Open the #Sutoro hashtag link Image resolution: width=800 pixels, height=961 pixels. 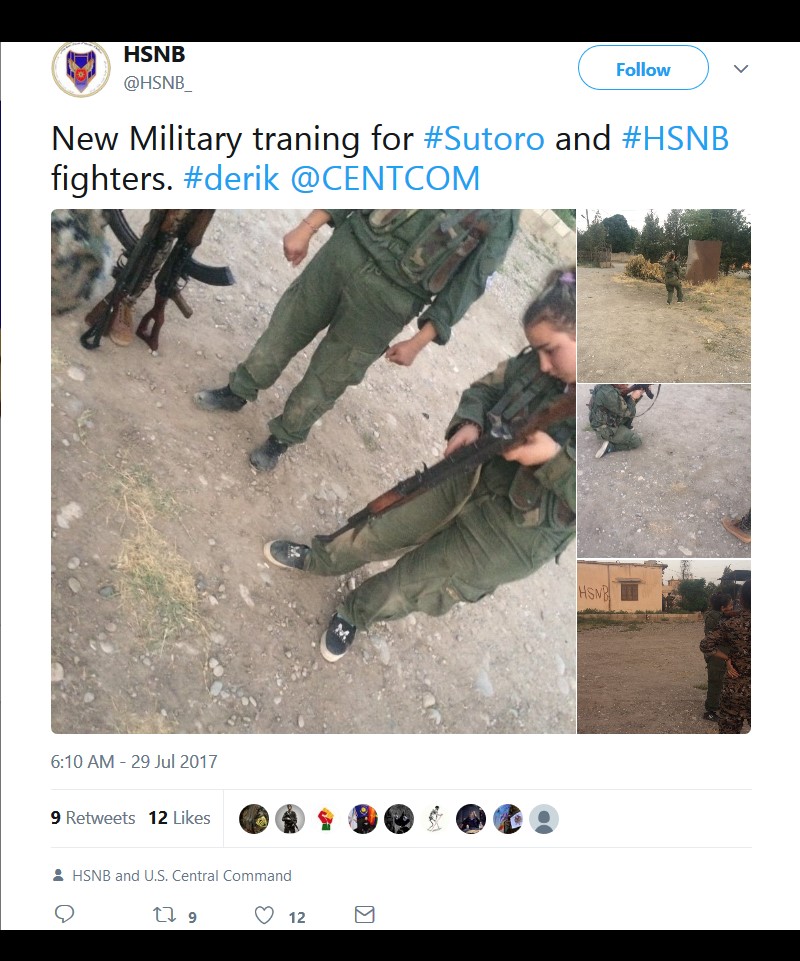tap(484, 138)
